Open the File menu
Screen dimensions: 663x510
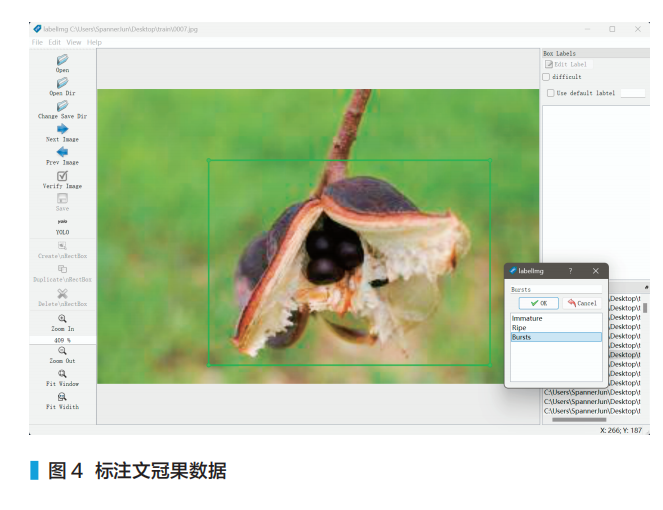click(37, 42)
